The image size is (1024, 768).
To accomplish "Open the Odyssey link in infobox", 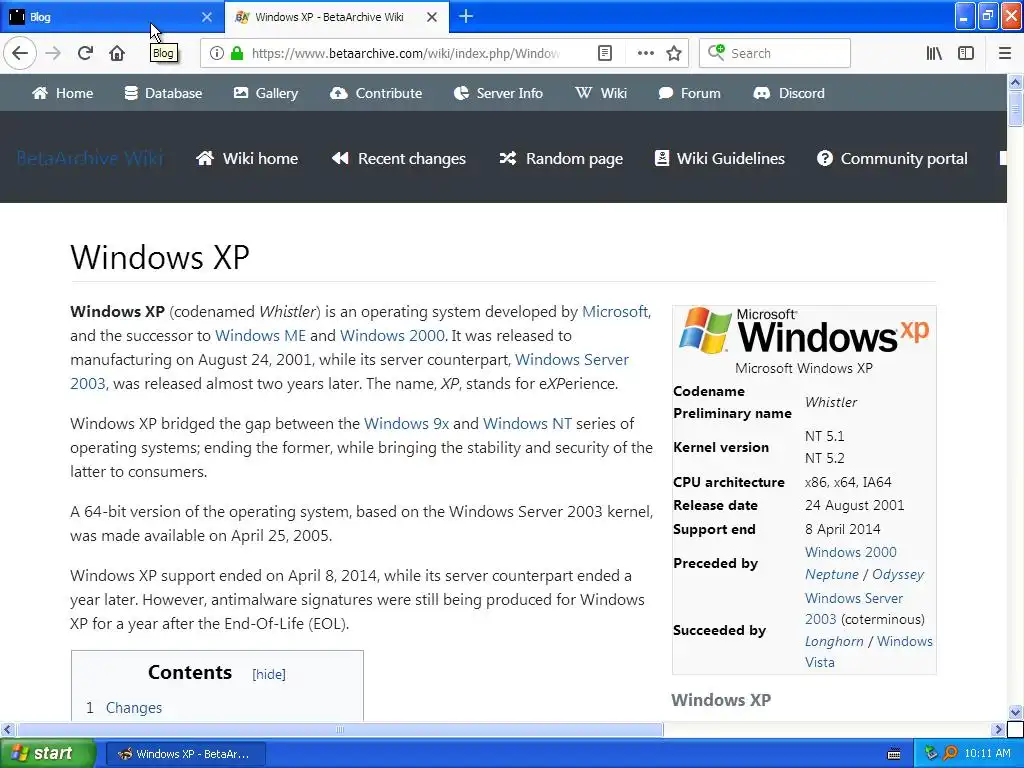I will coord(898,575).
